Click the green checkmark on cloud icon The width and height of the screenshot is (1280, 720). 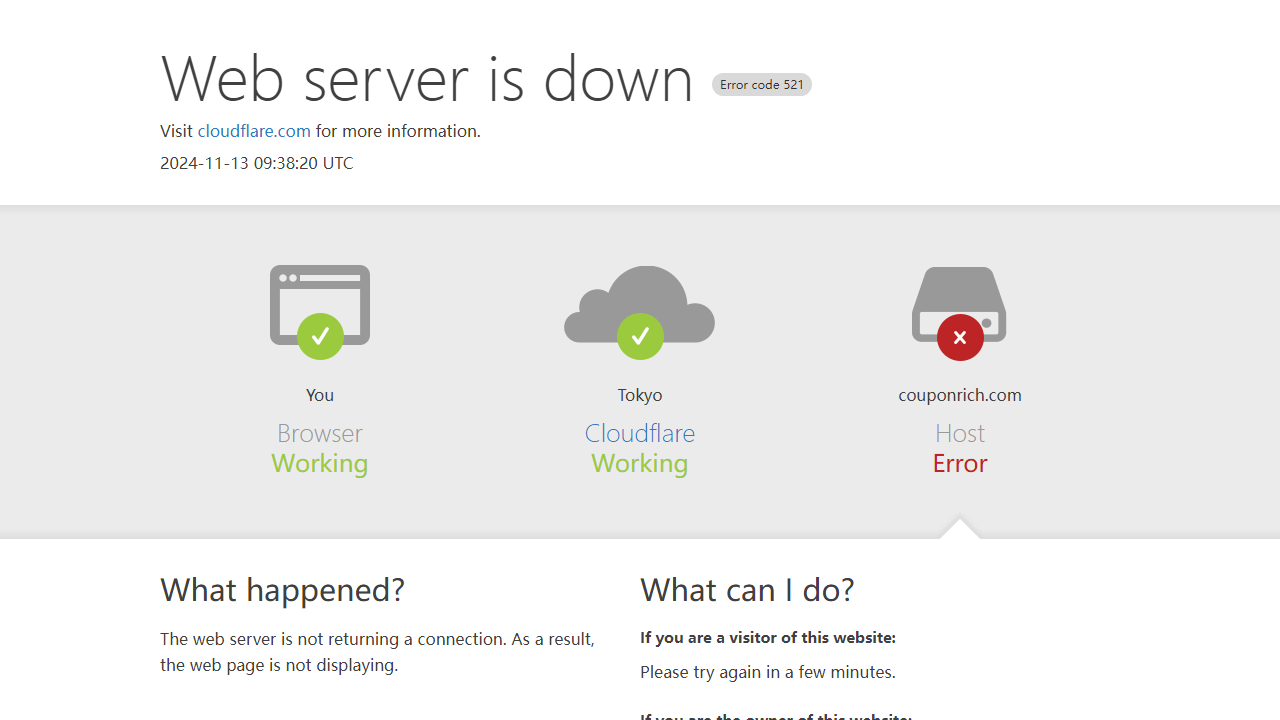(640, 337)
